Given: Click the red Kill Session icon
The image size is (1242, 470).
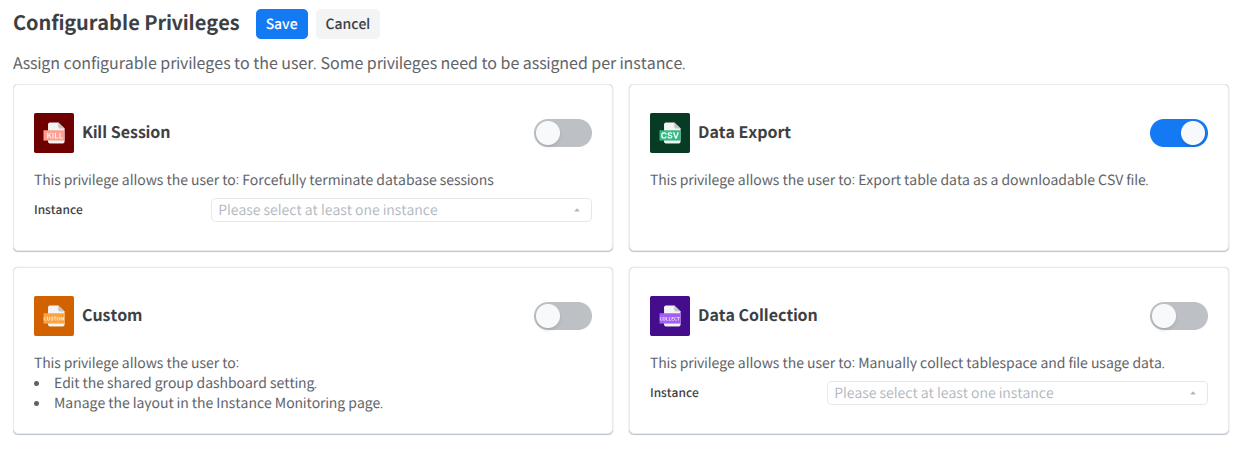Looking at the screenshot, I should point(54,133).
